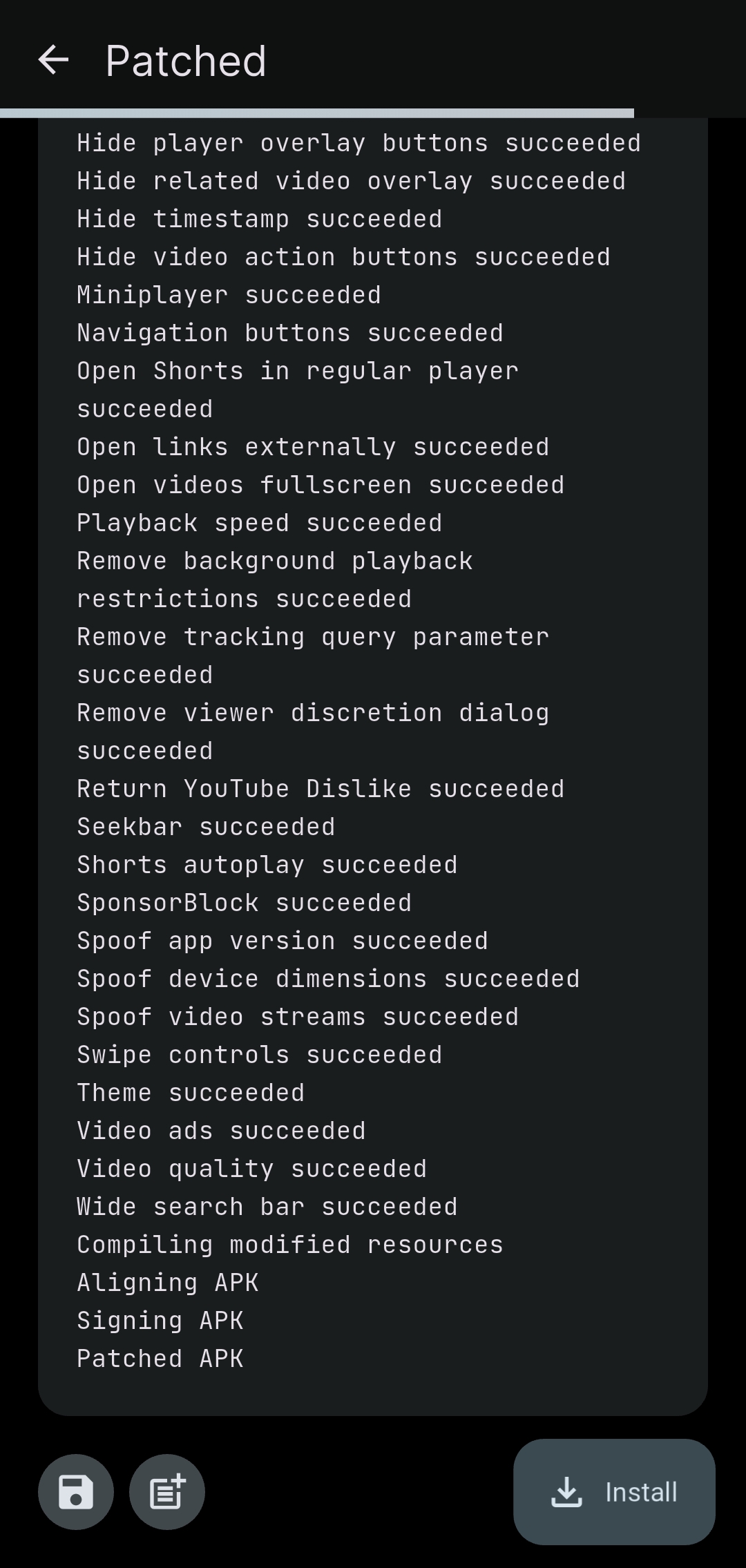Tap the 'SponsorBlock succeeded' line
This screenshot has width=746, height=1568.
click(x=244, y=903)
